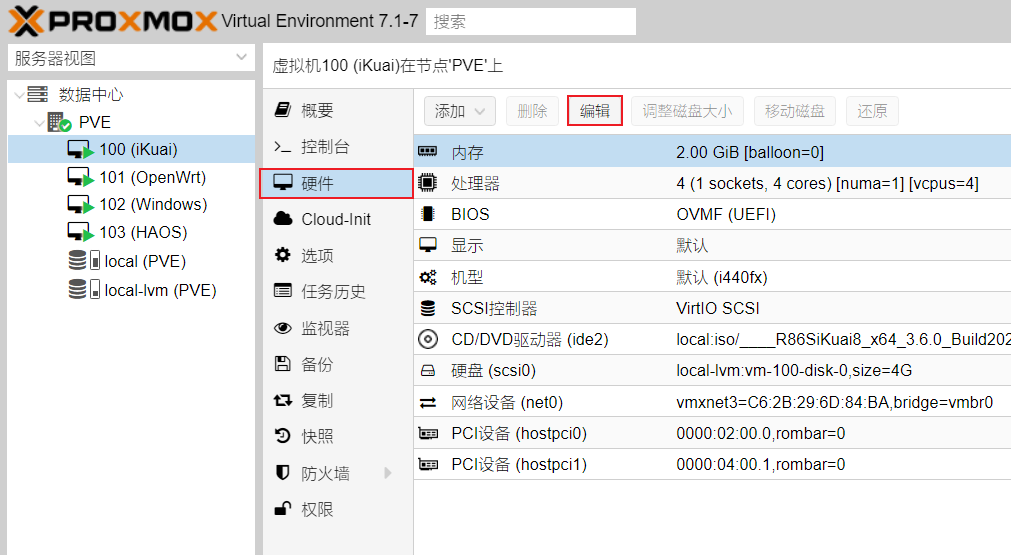
Task: Open the 概要 summary tab
Action: point(337,110)
